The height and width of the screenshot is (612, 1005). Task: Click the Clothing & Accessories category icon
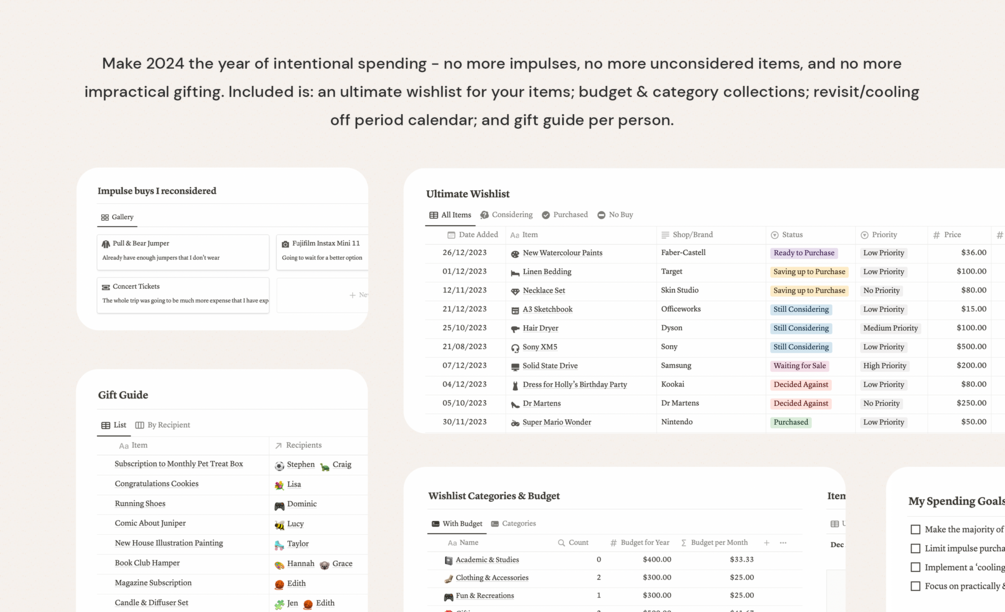(448, 578)
